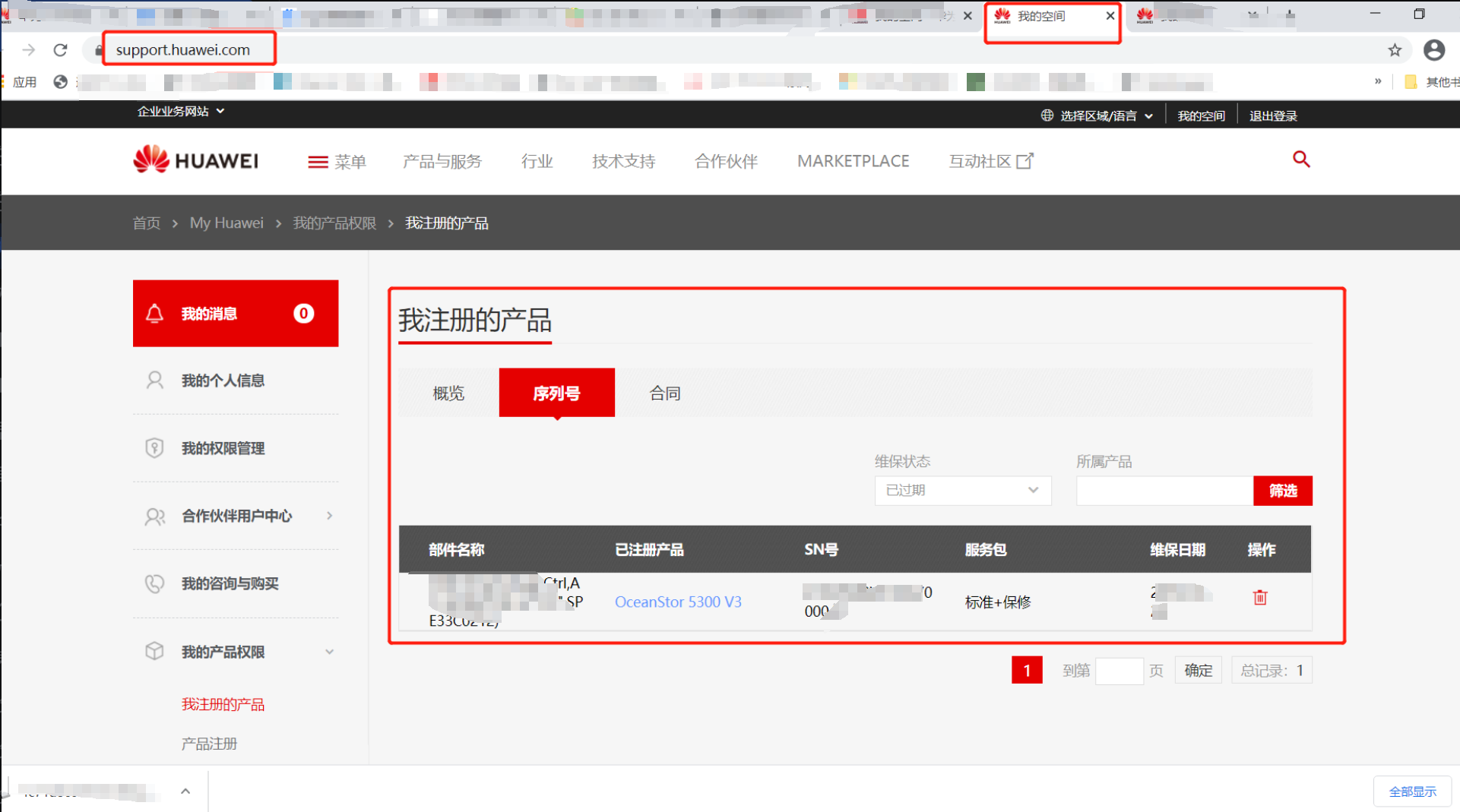Image resolution: width=1460 pixels, height=812 pixels.
Task: Click the users icon beside 合作伙伴用户中心
Action: (154, 517)
